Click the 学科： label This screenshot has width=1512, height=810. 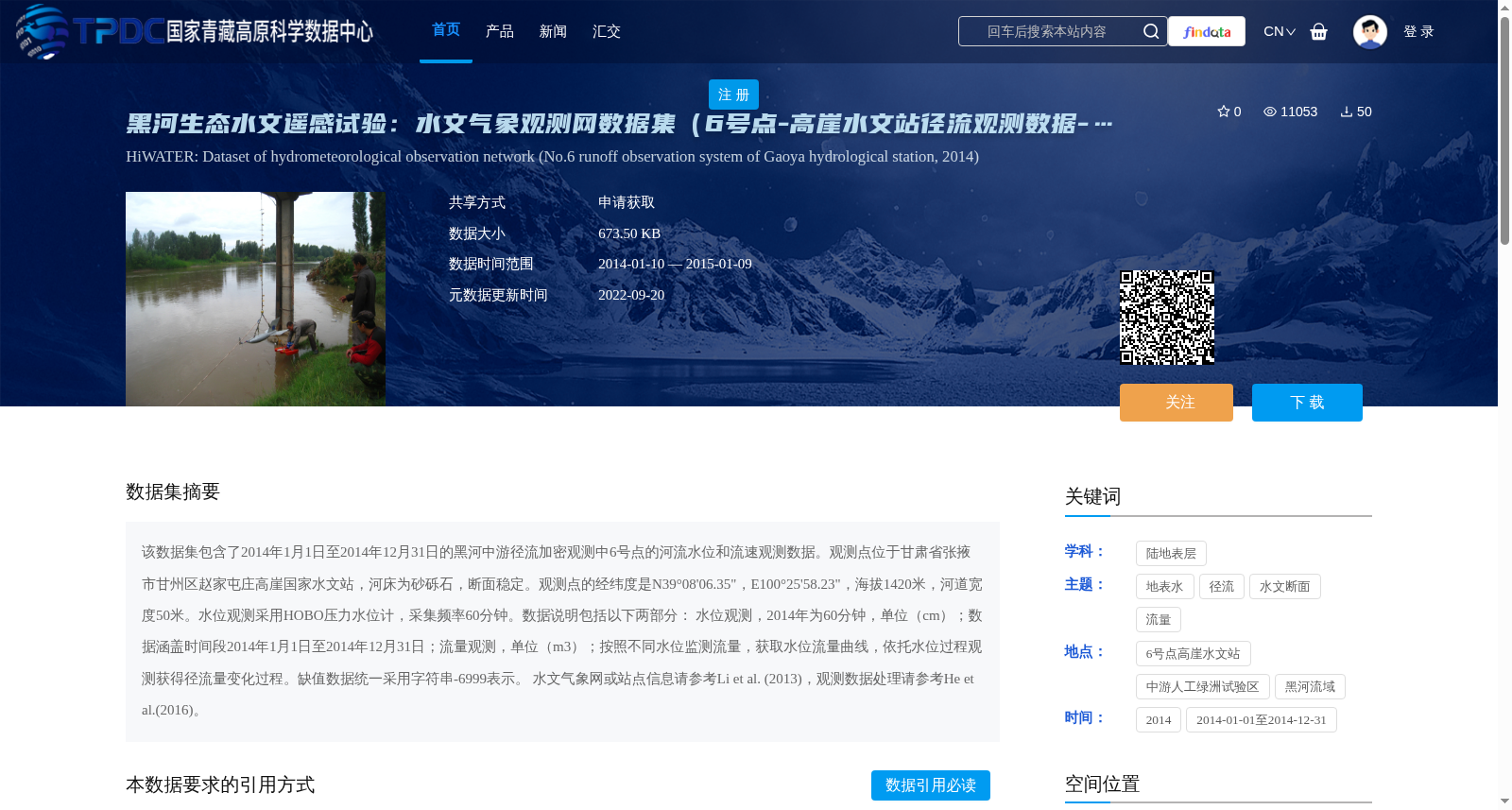click(1085, 551)
